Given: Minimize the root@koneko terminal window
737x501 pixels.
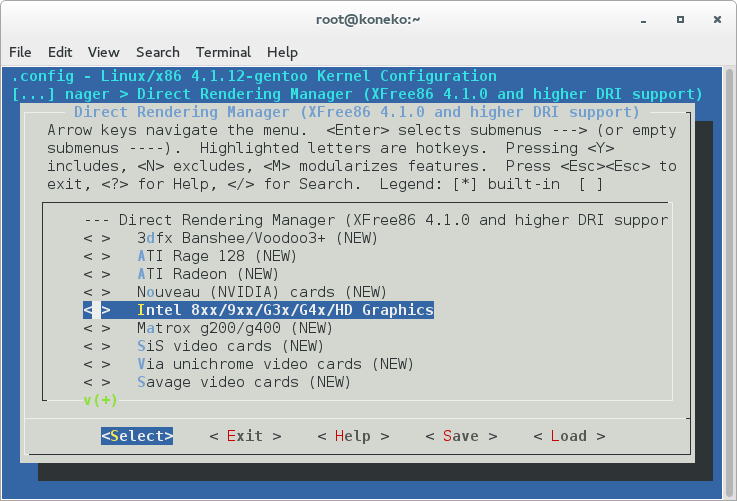Looking at the screenshot, I should click(643, 20).
